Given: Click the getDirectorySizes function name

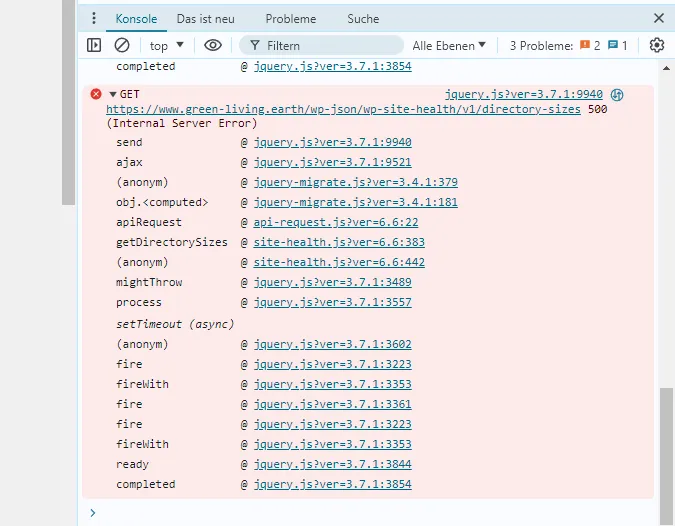Looking at the screenshot, I should 172,242.
